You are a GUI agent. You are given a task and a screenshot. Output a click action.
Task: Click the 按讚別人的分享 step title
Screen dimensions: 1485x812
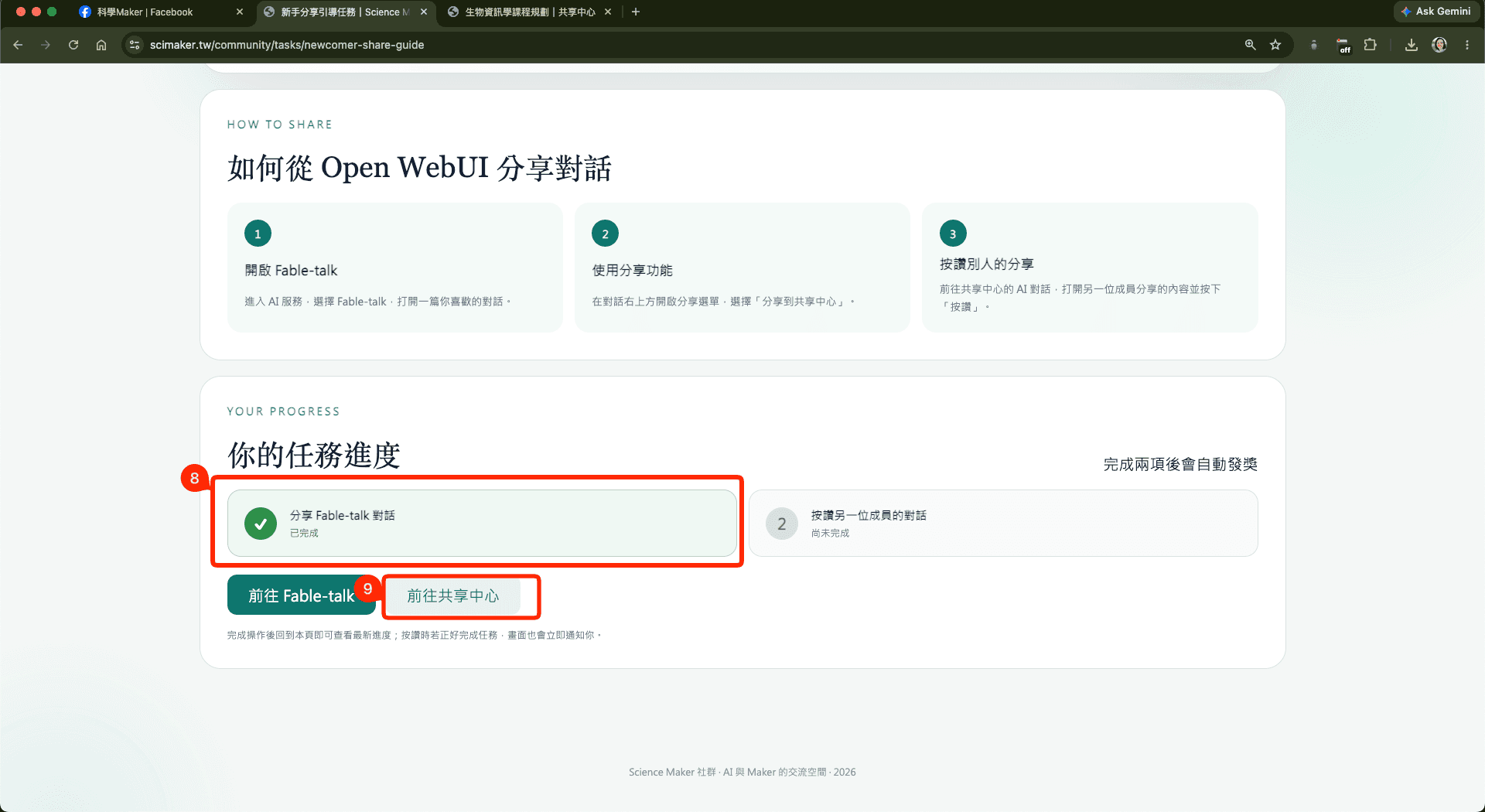click(x=986, y=264)
